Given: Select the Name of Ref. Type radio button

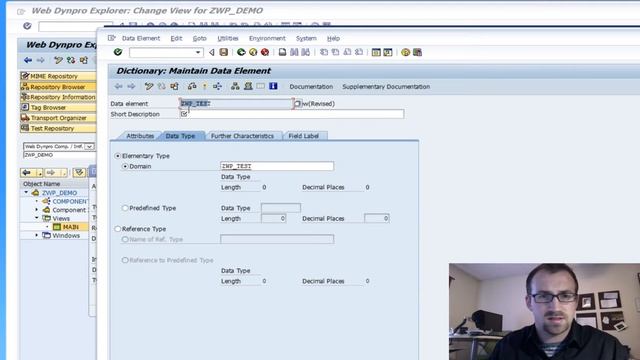Looking at the screenshot, I should pyautogui.click(x=125, y=239).
